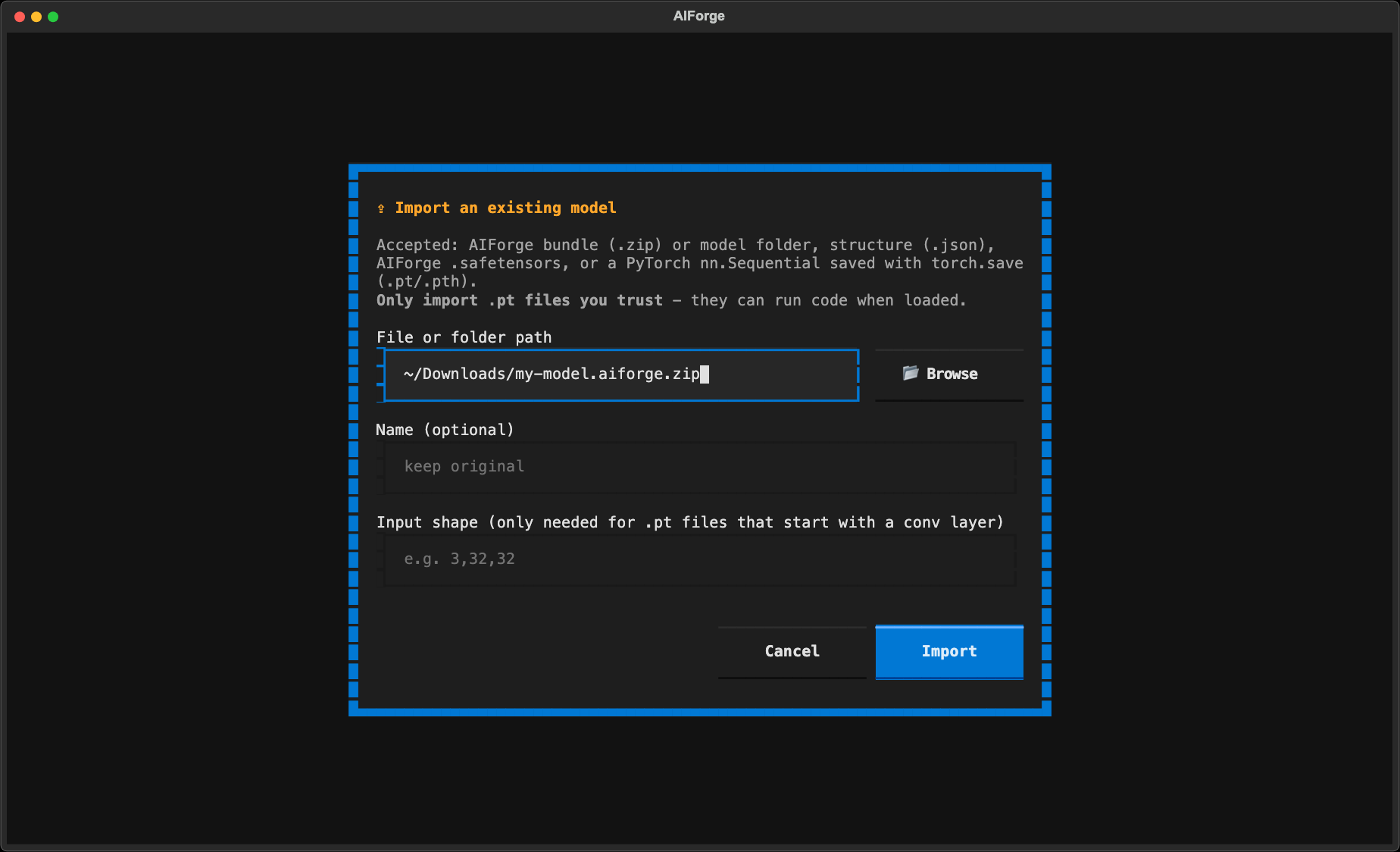Click the AIForge window title

point(699,16)
